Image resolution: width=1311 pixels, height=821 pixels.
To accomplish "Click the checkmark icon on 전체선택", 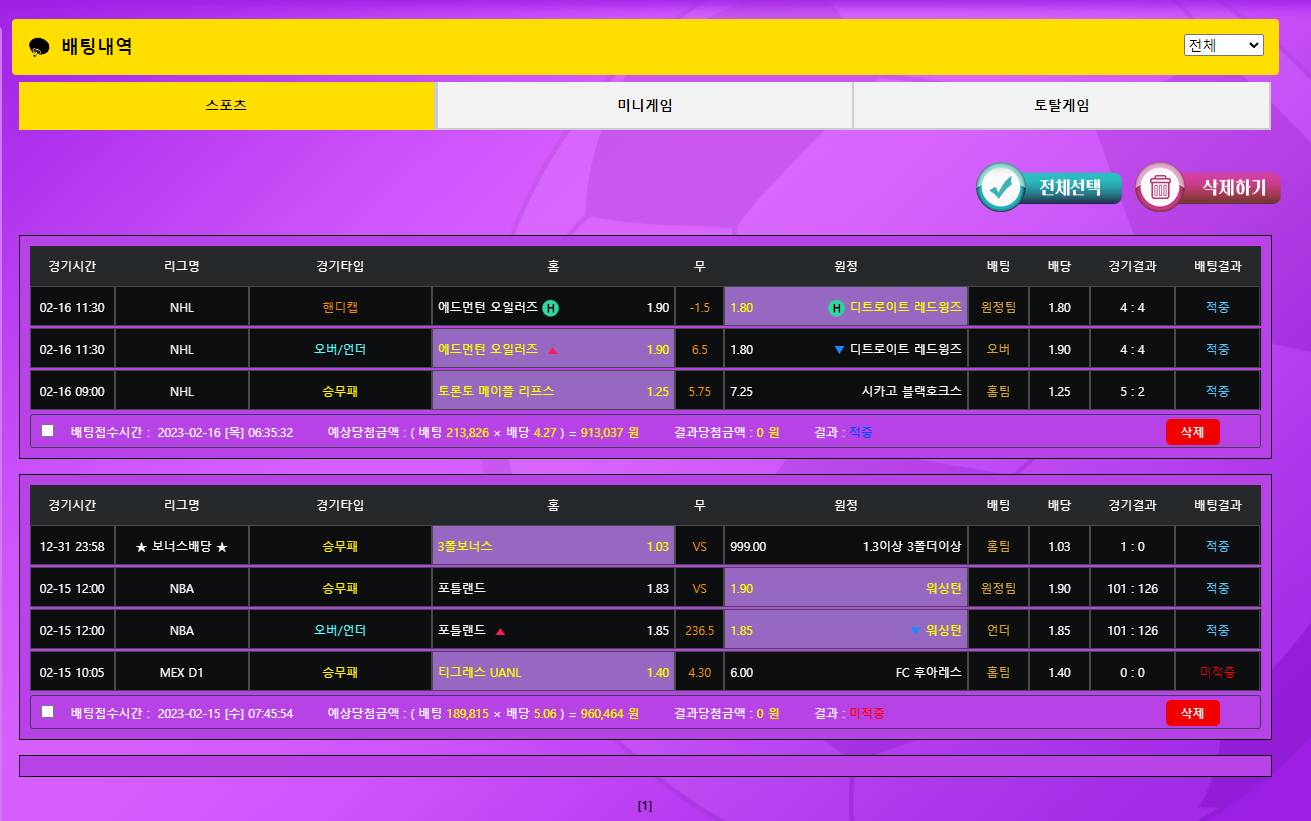I will (x=1001, y=187).
